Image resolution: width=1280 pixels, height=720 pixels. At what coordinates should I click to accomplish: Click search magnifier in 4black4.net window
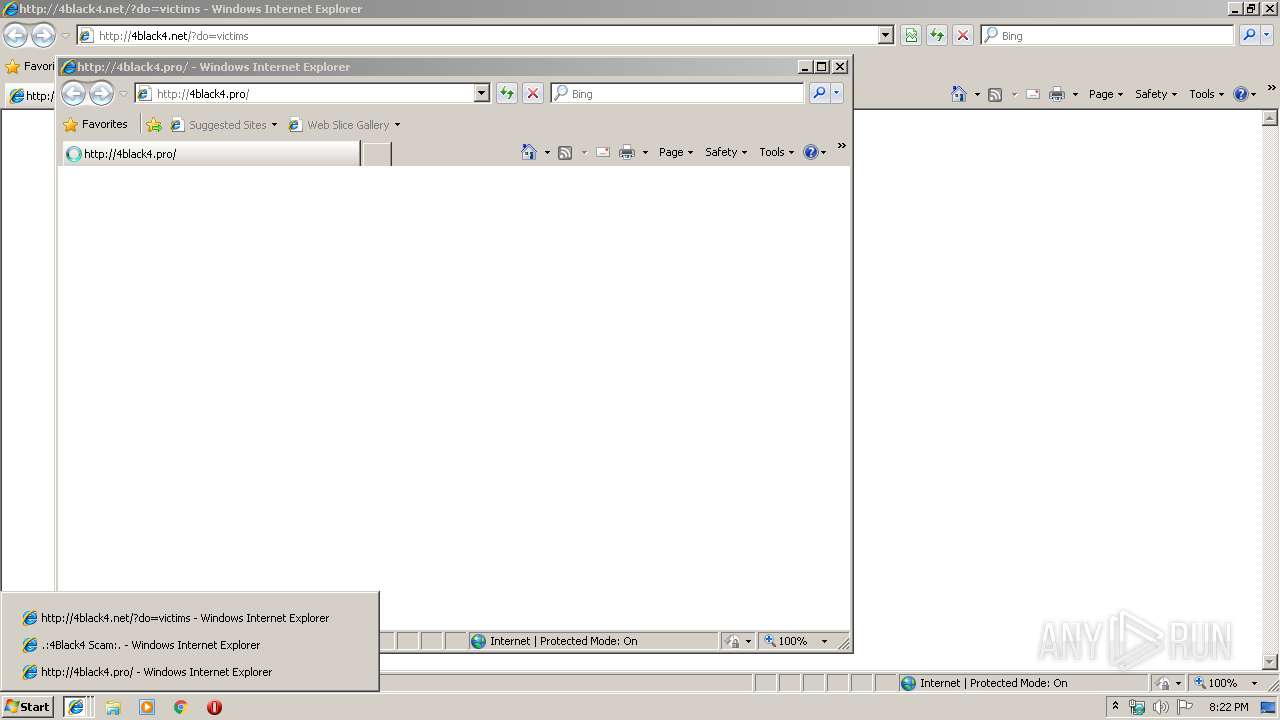point(1249,35)
